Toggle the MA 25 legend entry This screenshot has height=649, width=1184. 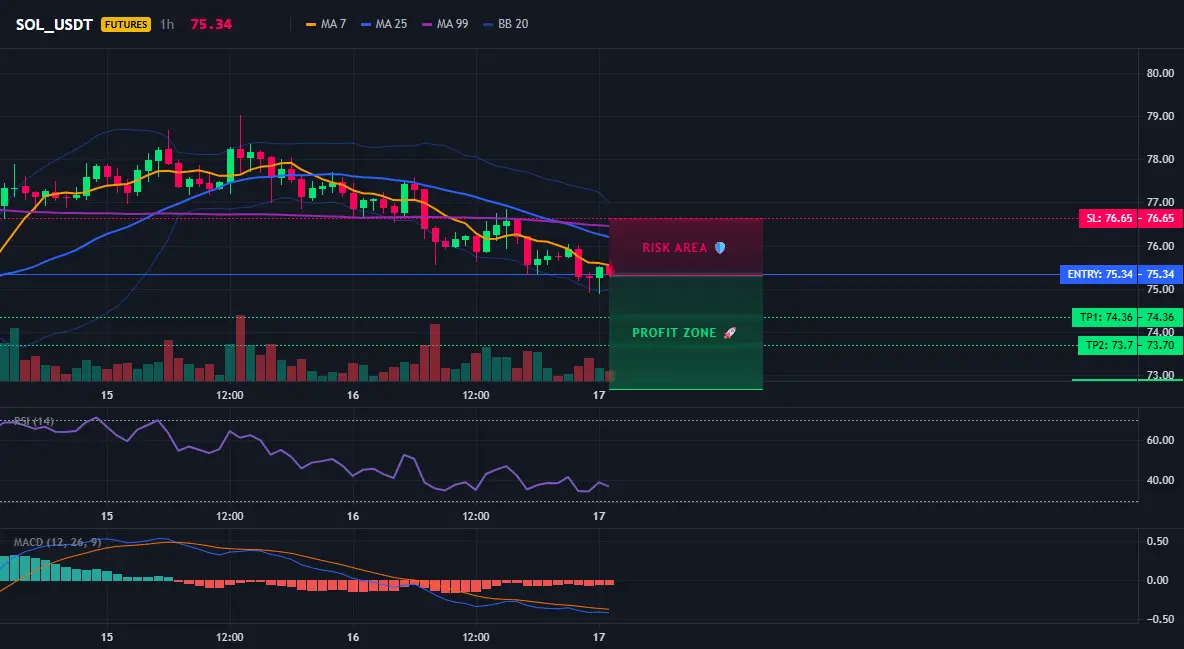tap(384, 24)
